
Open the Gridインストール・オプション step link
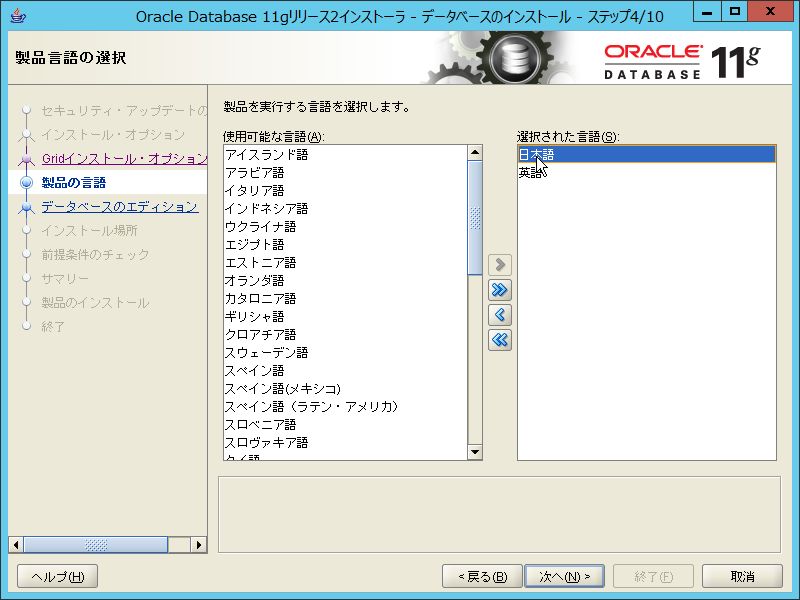[124, 159]
